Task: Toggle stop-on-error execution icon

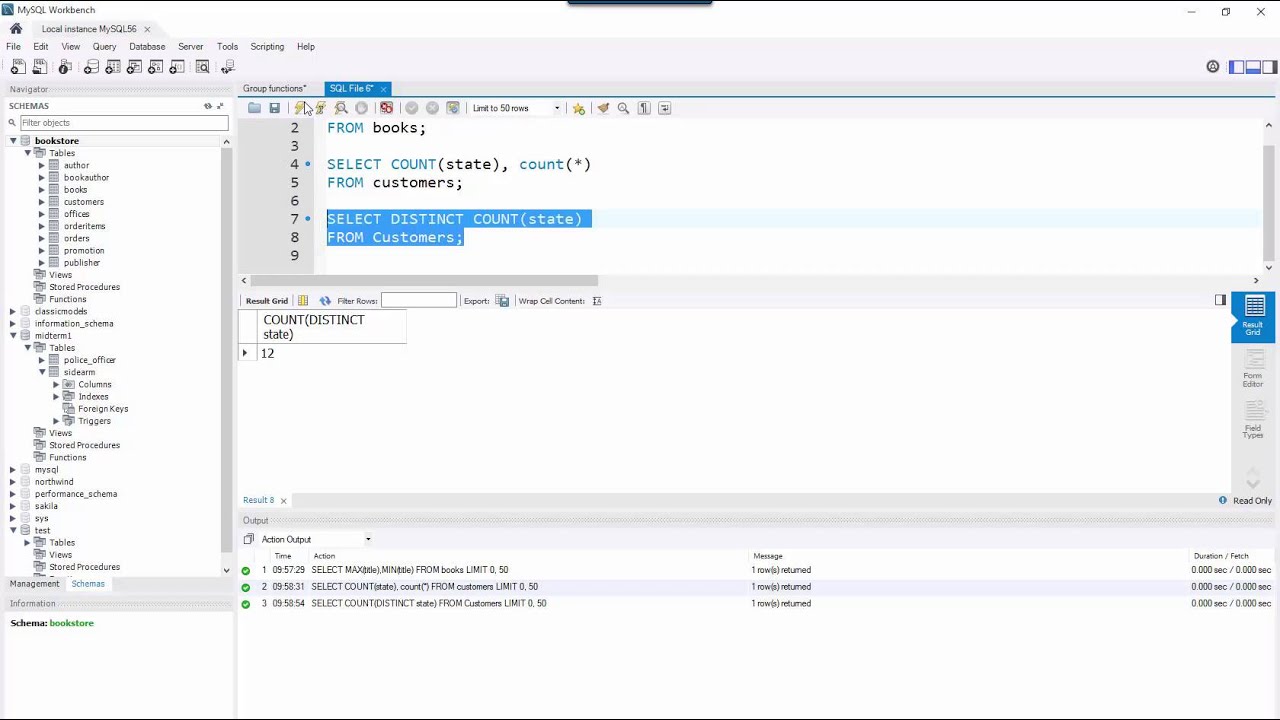Action: tap(386, 108)
